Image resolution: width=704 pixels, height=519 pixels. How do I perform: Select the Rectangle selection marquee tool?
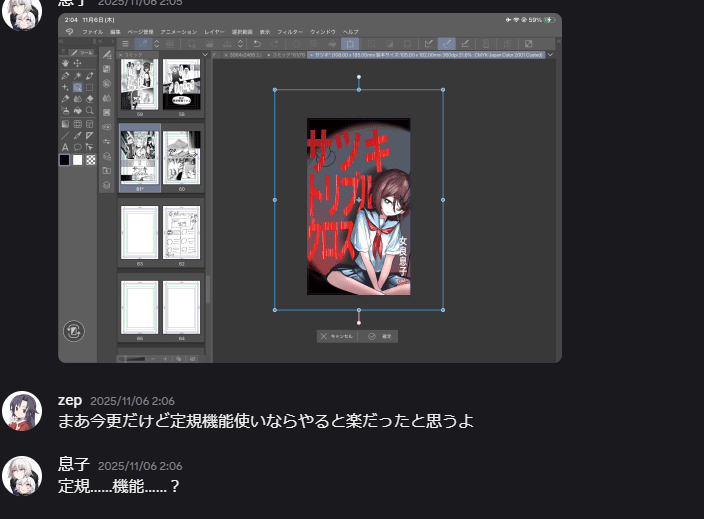tap(89, 87)
